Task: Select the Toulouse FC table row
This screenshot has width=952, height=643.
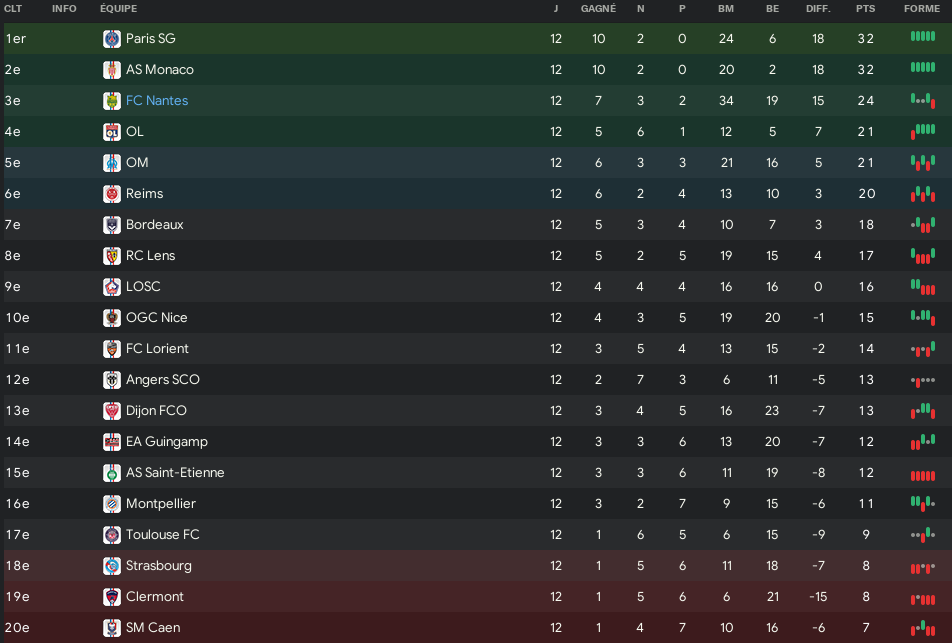Action: pyautogui.click(x=478, y=534)
